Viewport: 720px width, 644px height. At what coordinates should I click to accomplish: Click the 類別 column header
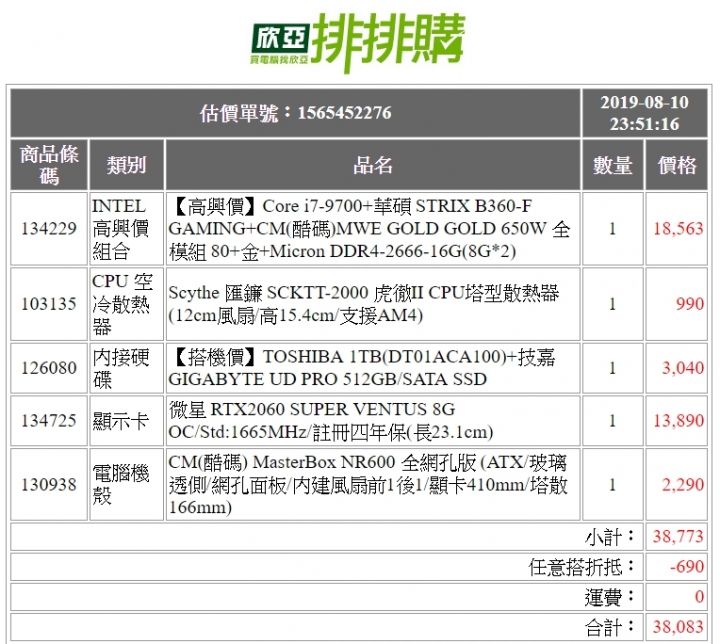tap(127, 165)
